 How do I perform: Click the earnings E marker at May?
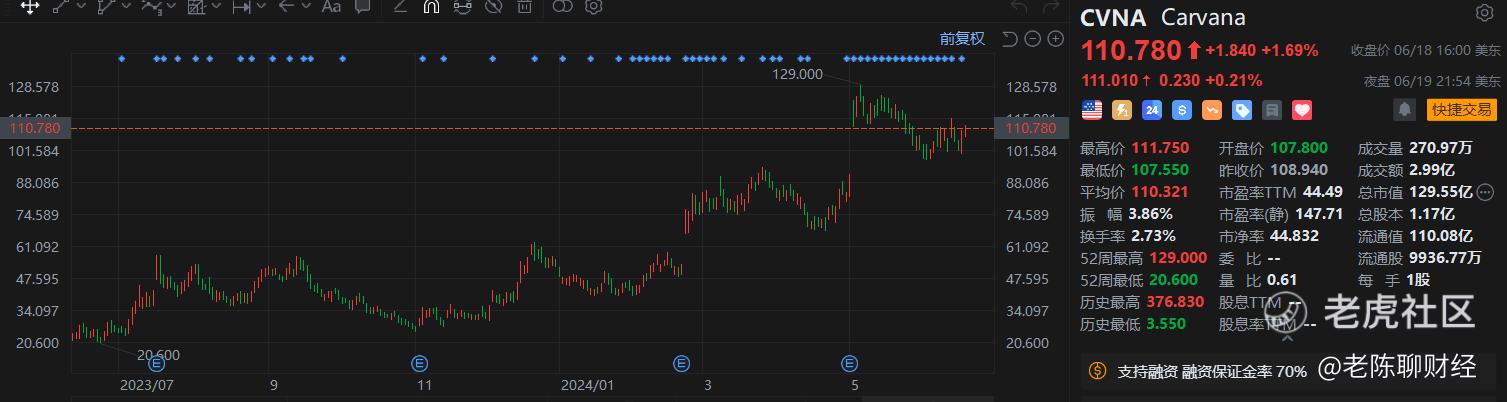[850, 362]
